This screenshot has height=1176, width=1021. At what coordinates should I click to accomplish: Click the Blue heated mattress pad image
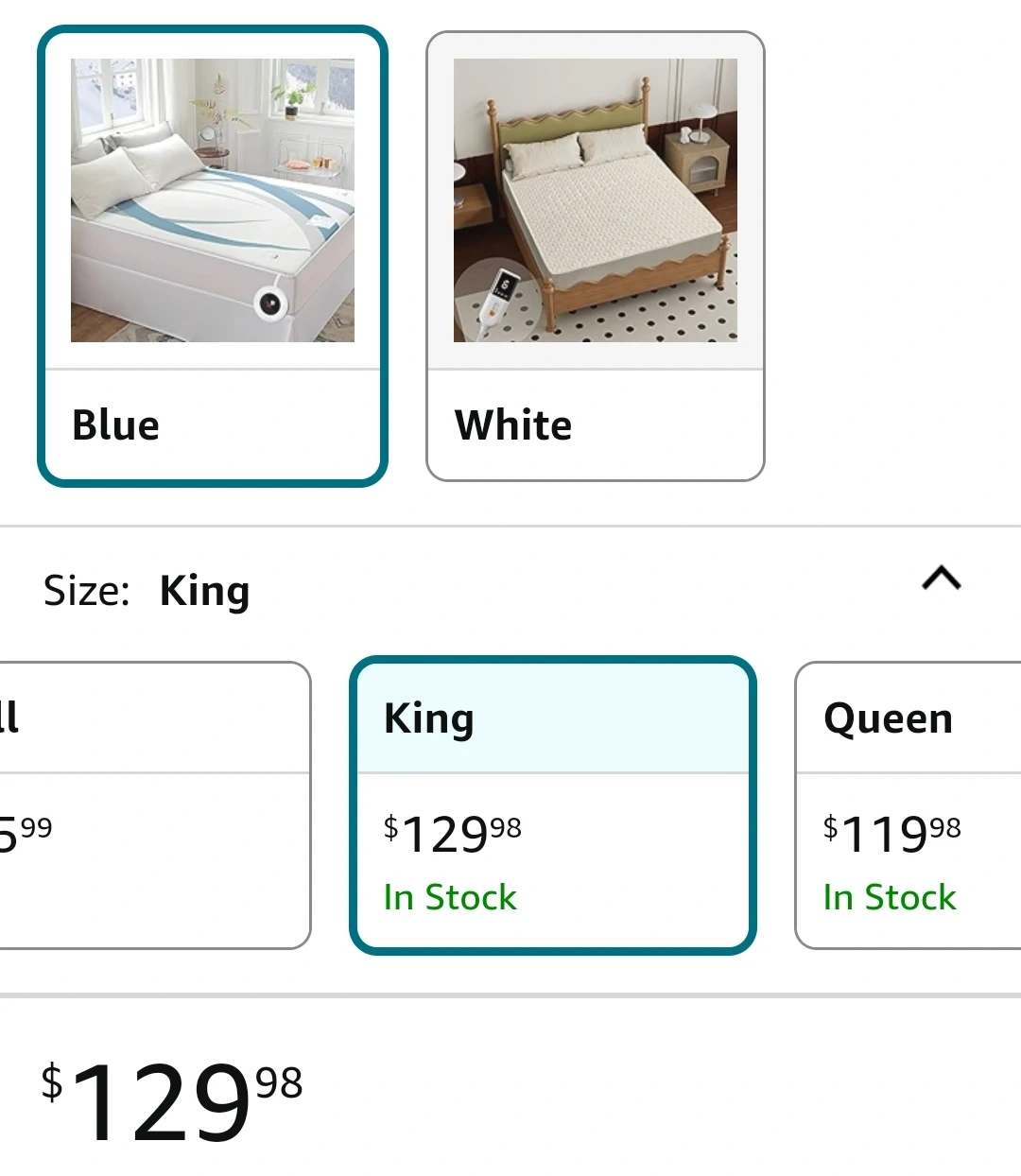click(x=212, y=199)
